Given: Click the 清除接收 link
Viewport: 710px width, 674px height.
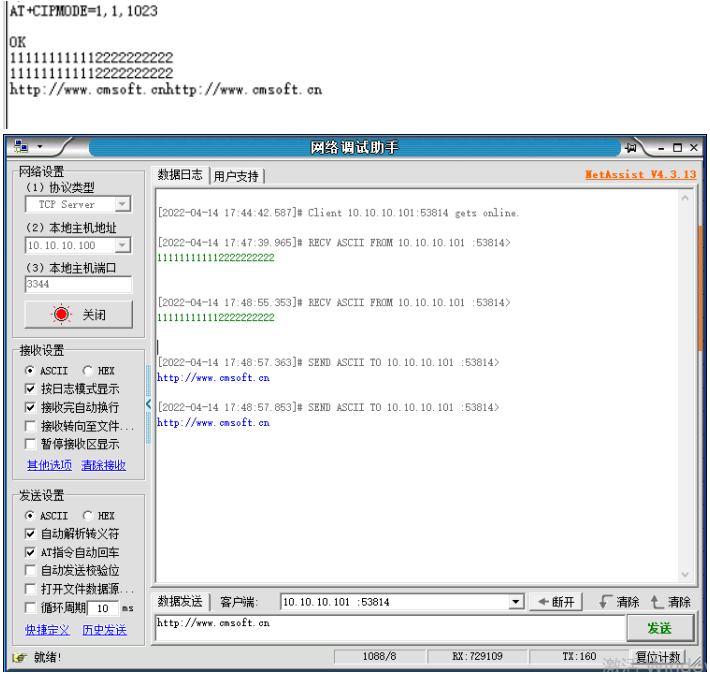Looking at the screenshot, I should (x=104, y=465).
